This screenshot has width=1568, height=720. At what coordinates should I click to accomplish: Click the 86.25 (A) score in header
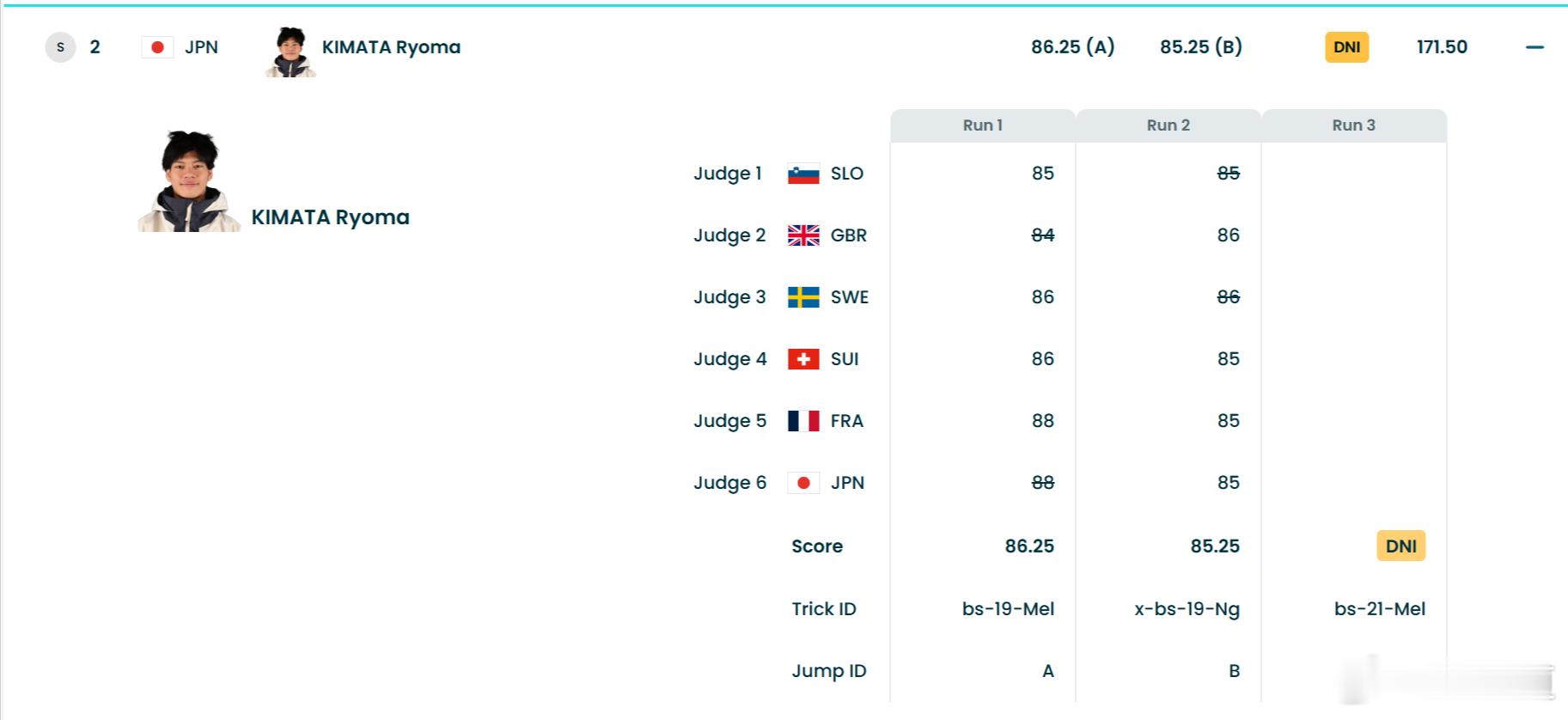click(1072, 47)
